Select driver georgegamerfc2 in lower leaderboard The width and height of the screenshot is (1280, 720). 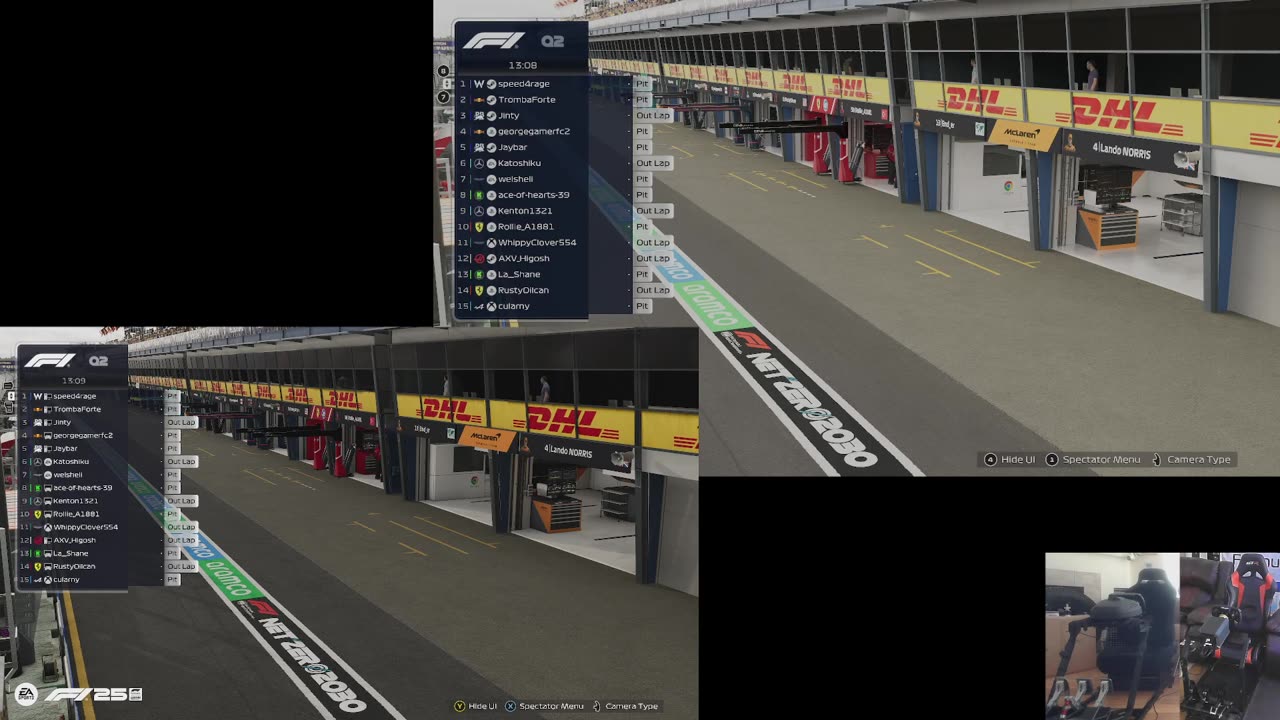click(82, 435)
